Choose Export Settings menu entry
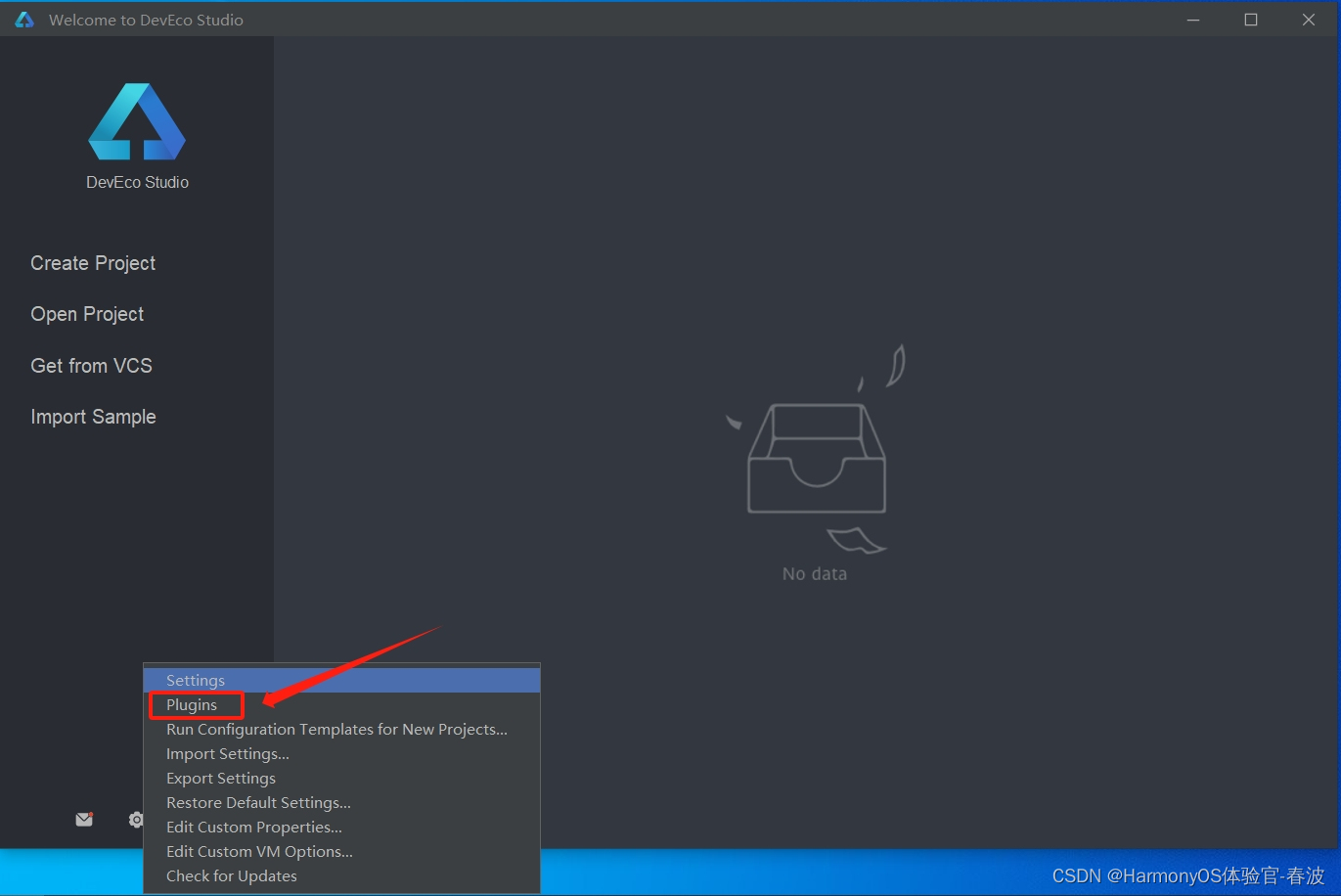 click(x=341, y=778)
